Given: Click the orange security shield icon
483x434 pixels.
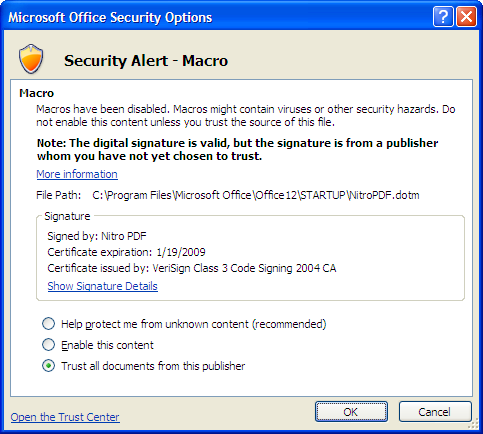Looking at the screenshot, I should (31, 59).
